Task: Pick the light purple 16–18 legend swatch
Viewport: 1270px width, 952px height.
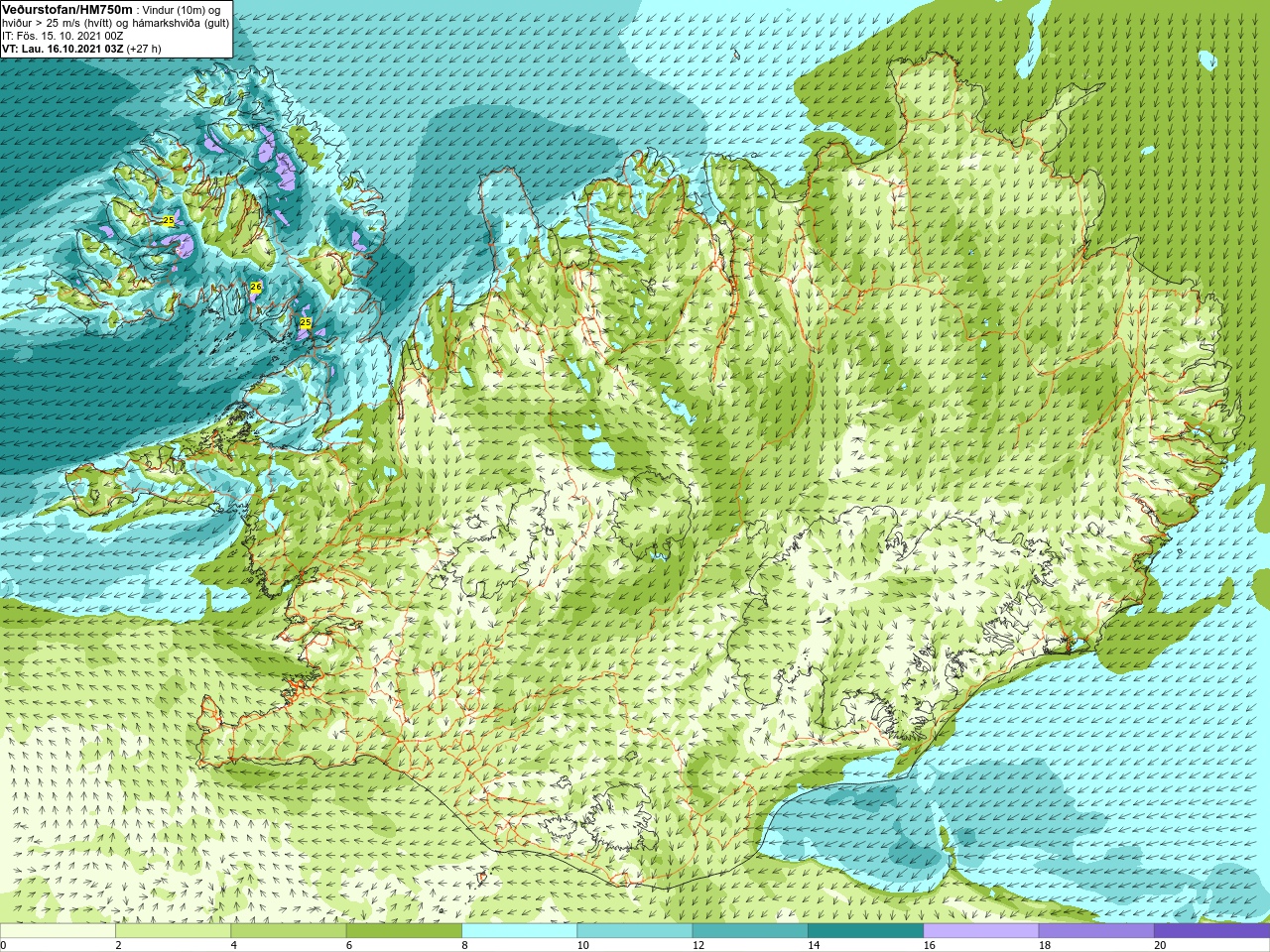Action: coord(980,931)
